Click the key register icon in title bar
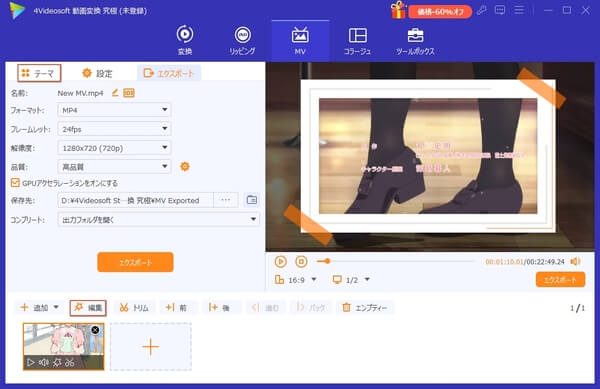 coord(482,10)
